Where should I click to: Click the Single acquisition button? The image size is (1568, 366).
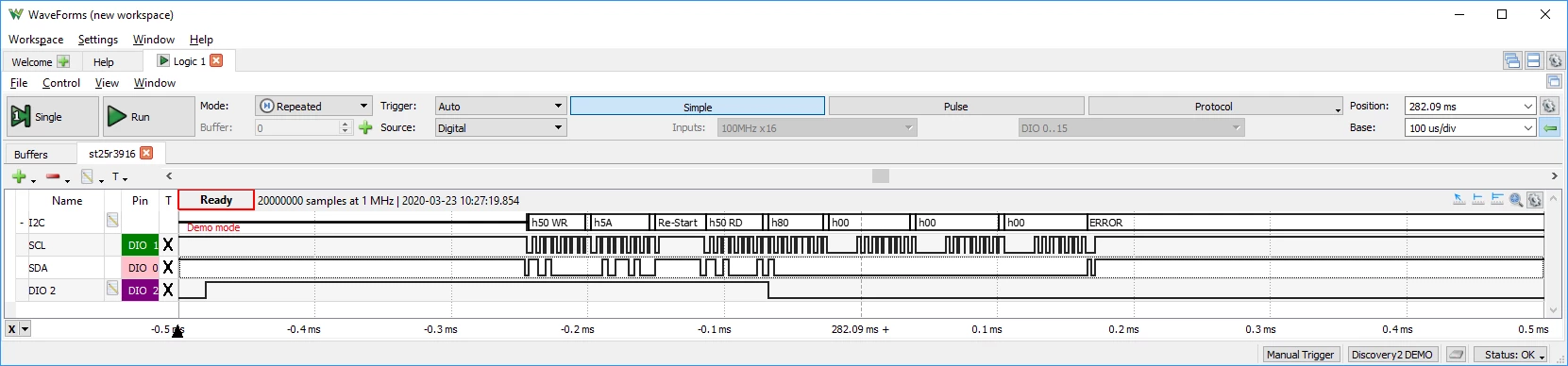click(54, 117)
